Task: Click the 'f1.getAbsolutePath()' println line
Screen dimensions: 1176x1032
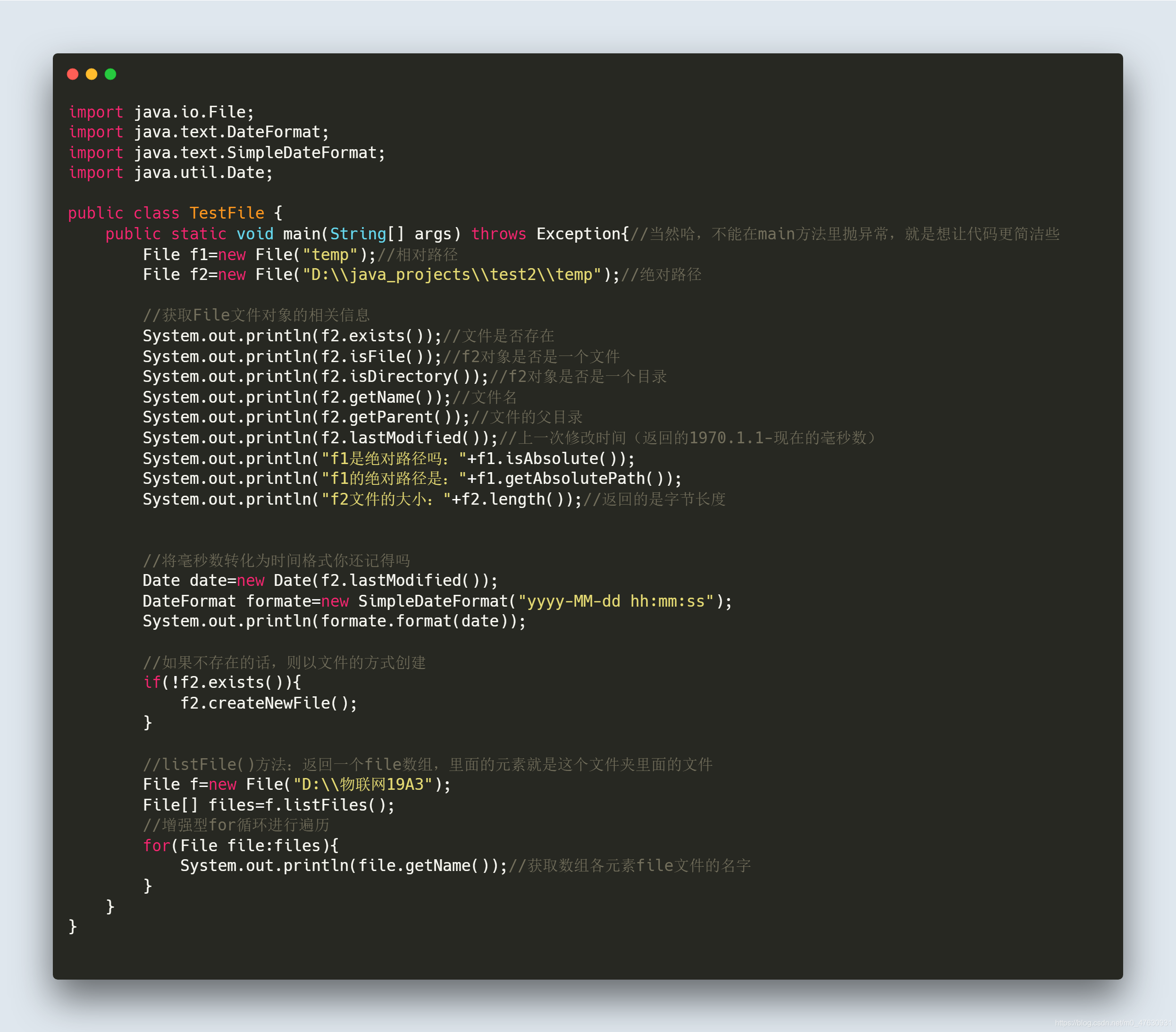Action: click(412, 479)
